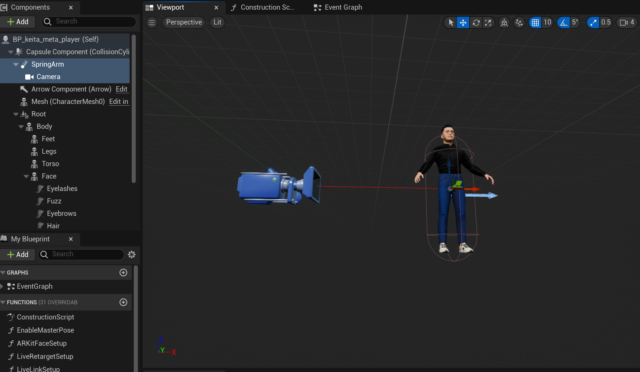Activate the scale tool
The height and width of the screenshot is (372, 640).
[488, 22]
